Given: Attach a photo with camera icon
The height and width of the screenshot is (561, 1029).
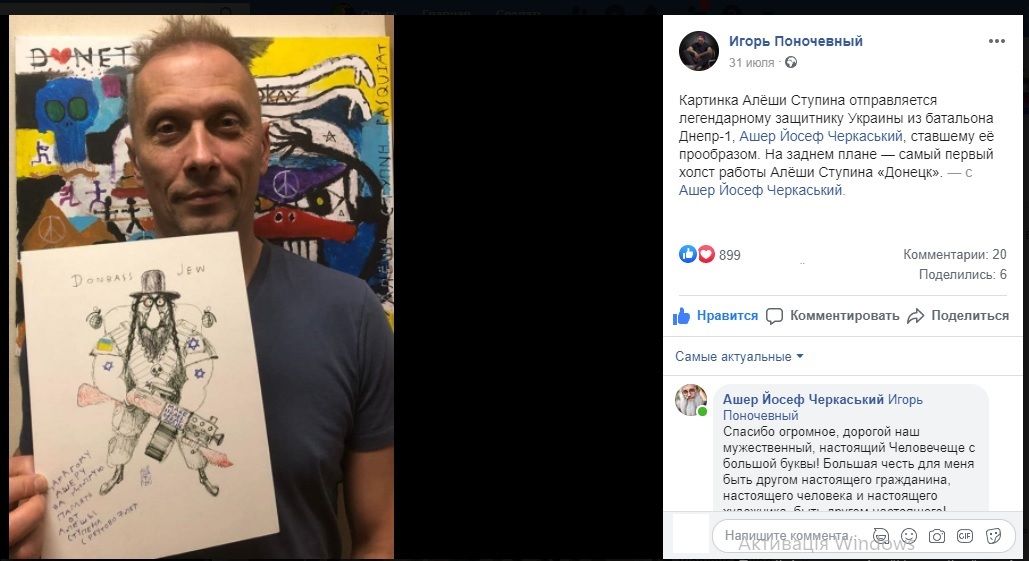Looking at the screenshot, I should pos(936,535).
